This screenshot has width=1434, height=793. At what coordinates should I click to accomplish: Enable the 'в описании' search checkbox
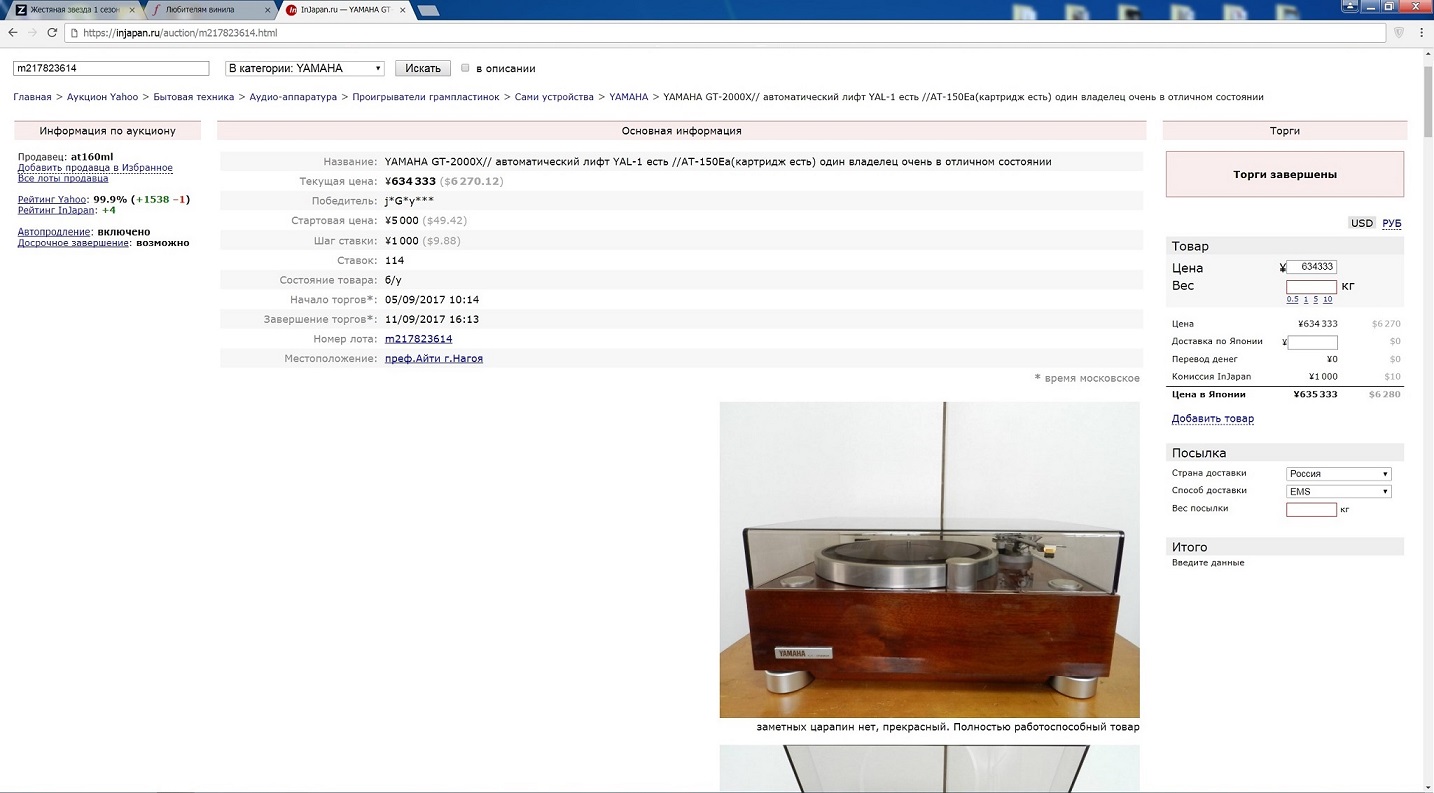pyautogui.click(x=465, y=68)
